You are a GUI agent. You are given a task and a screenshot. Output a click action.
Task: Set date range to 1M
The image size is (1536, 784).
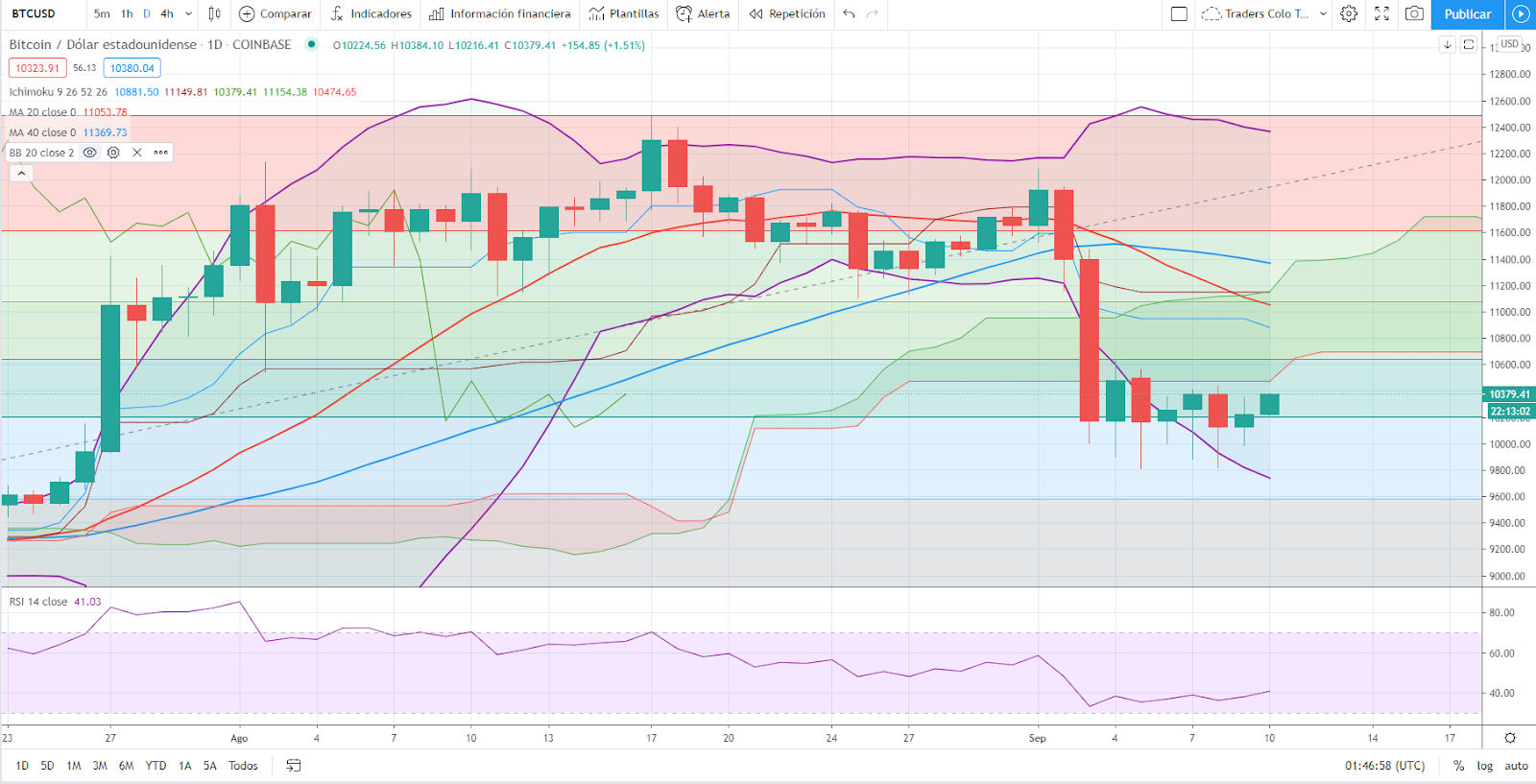coord(73,765)
